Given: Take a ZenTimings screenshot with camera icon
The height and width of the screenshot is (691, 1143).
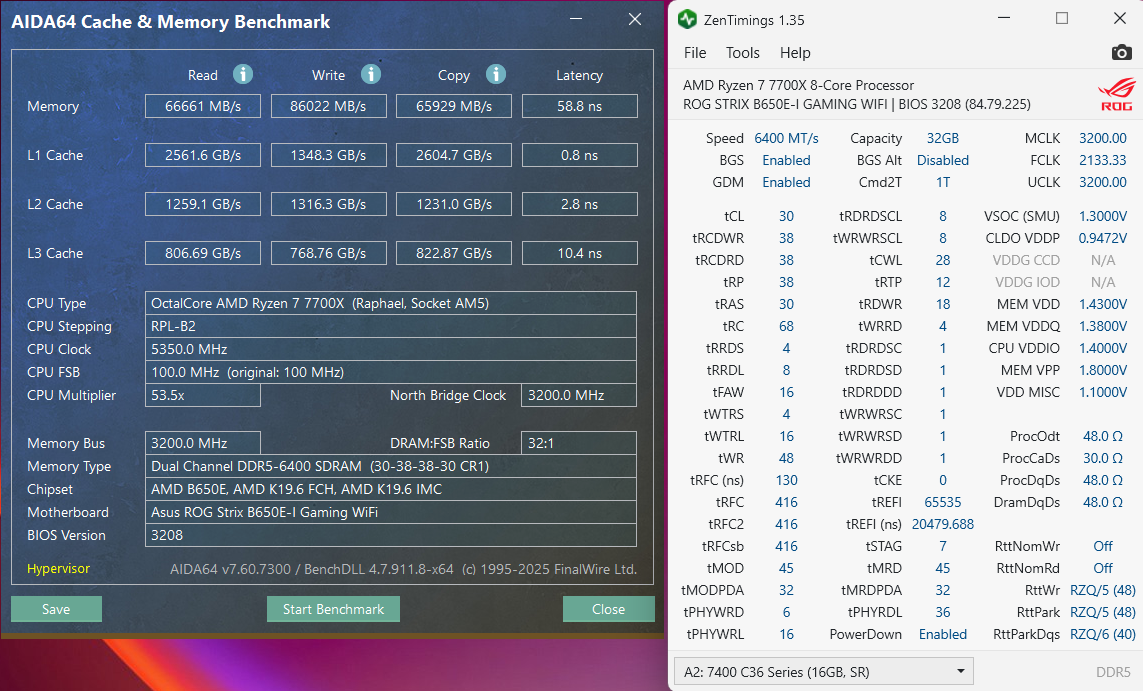Looking at the screenshot, I should pyautogui.click(x=1121, y=52).
